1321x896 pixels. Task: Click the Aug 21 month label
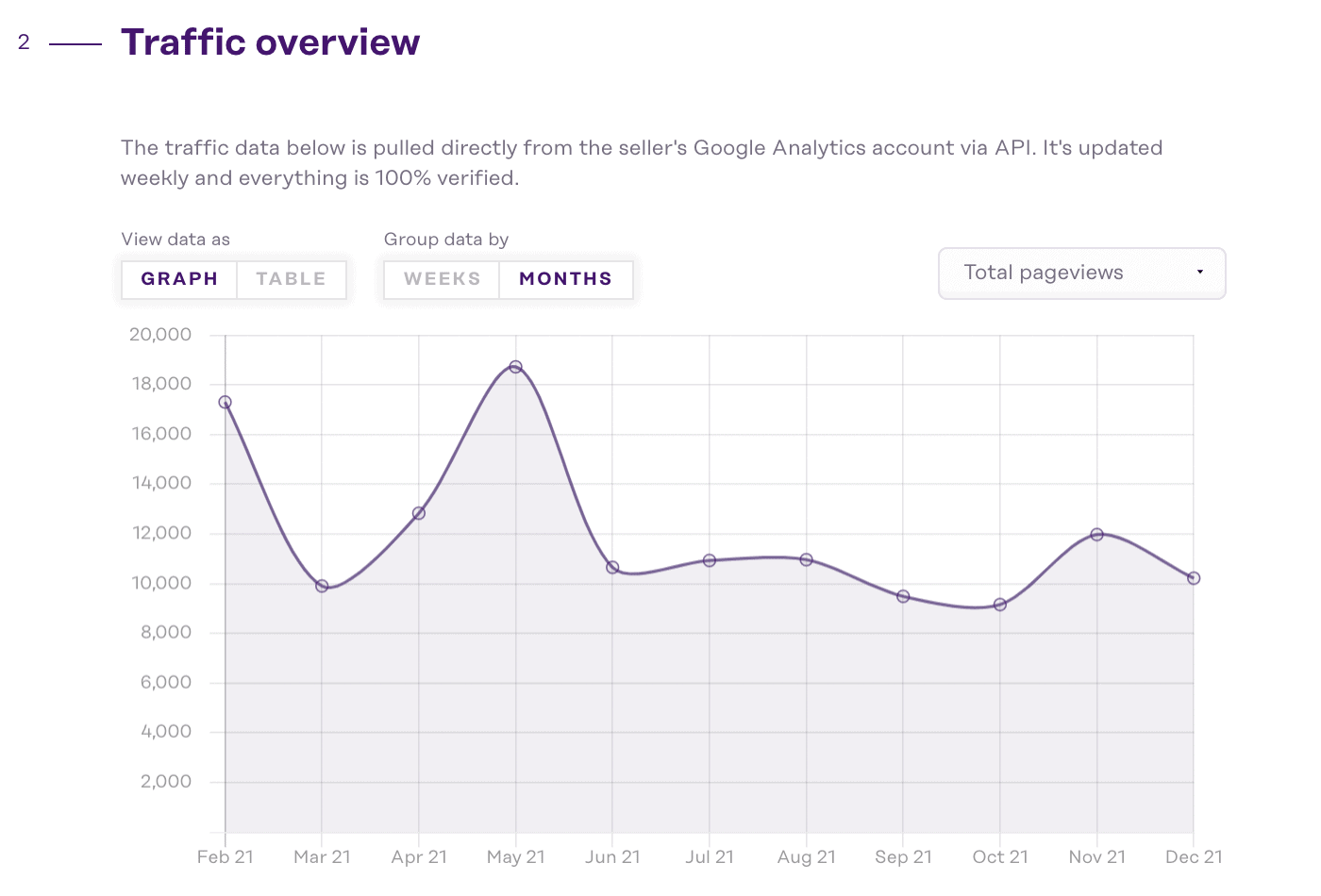(806, 856)
